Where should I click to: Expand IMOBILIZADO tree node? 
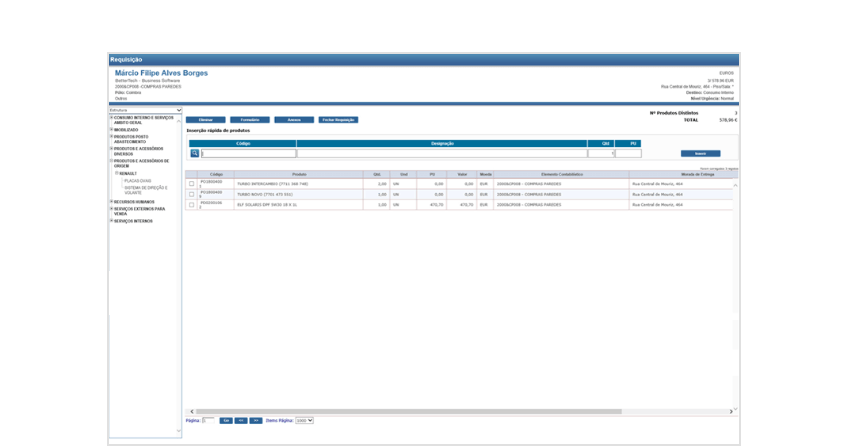point(111,130)
